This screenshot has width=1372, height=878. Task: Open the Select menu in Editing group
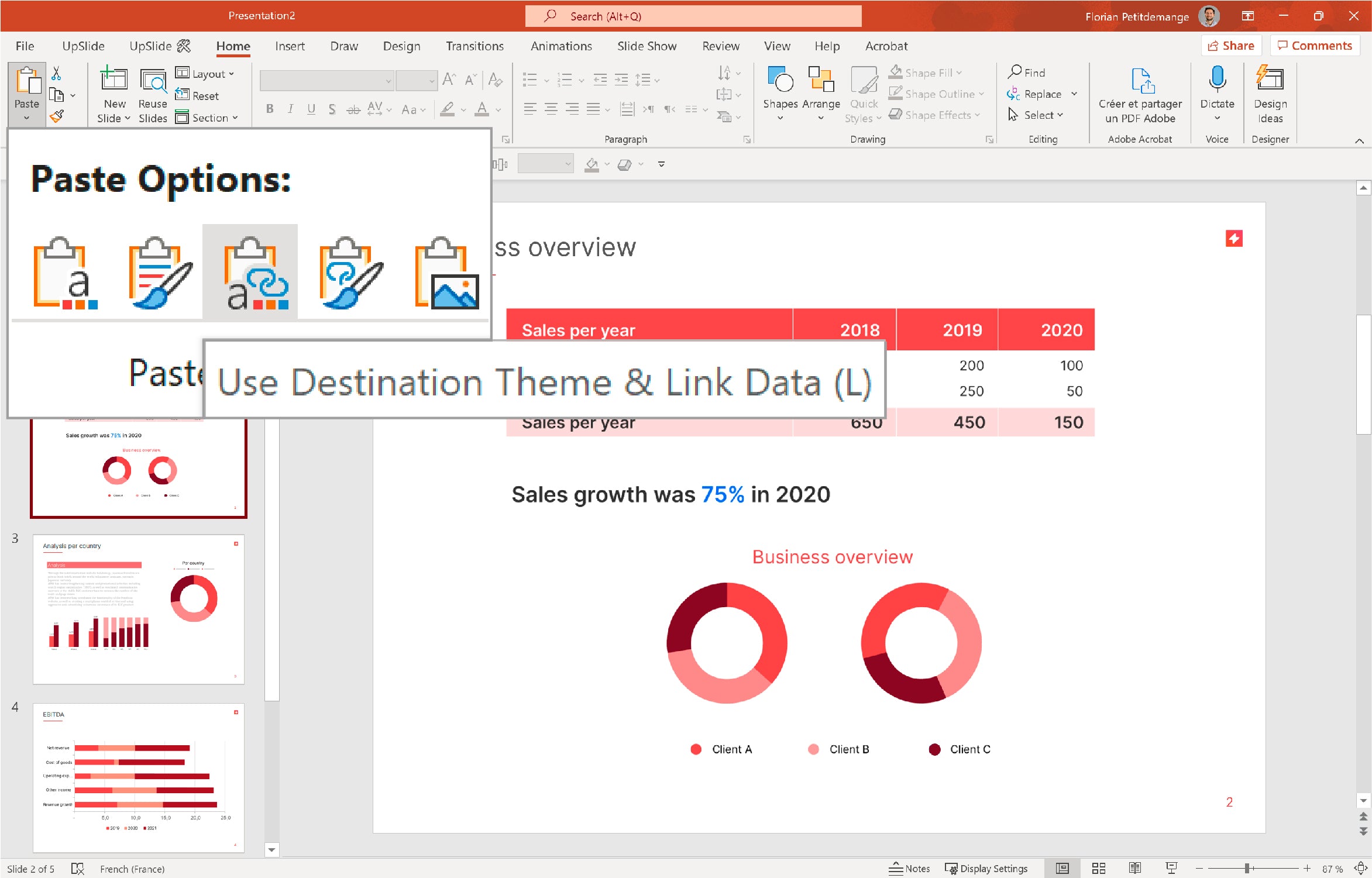[x=1039, y=115]
